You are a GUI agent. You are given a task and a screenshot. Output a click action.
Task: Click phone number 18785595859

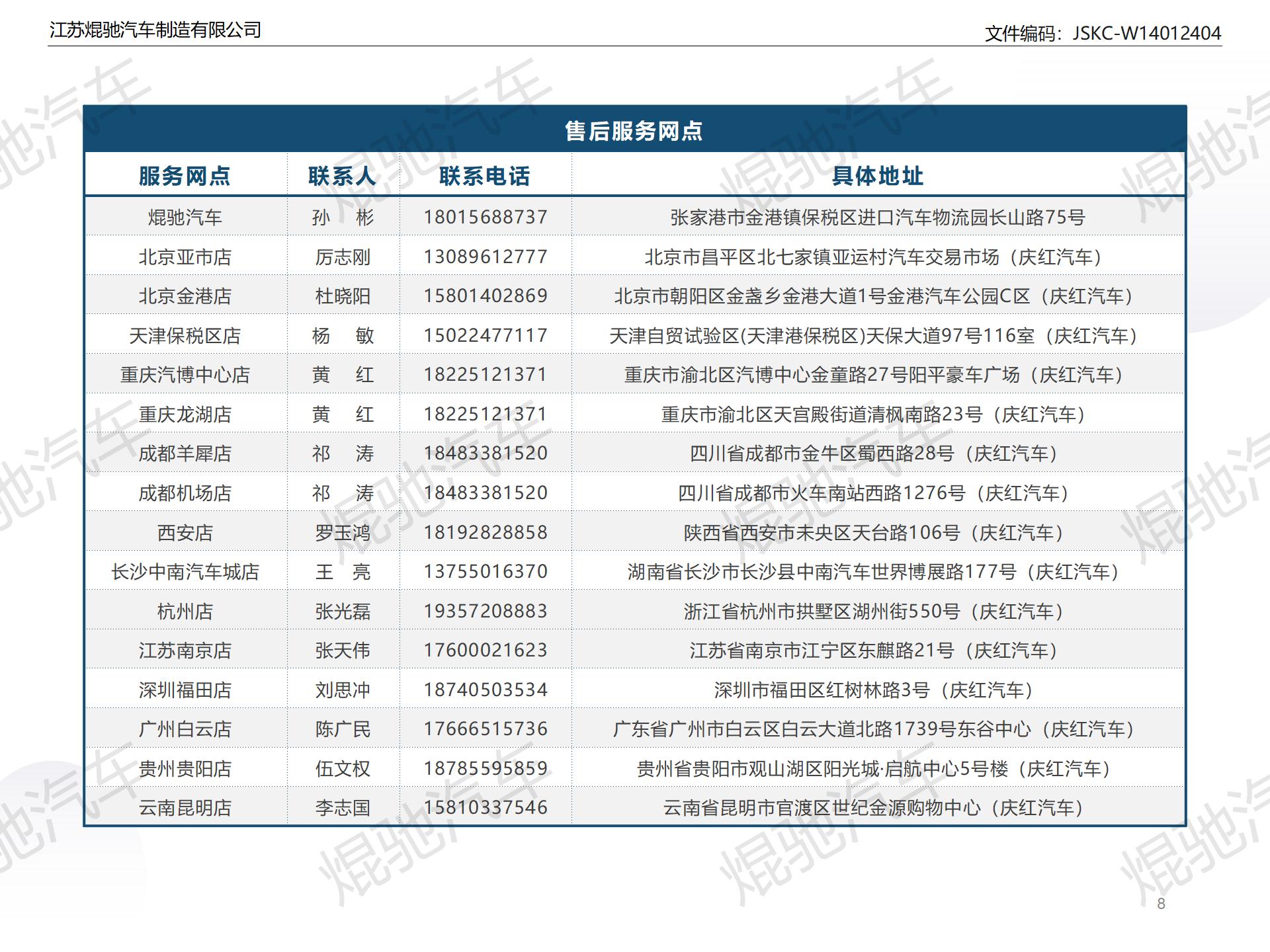486,768
